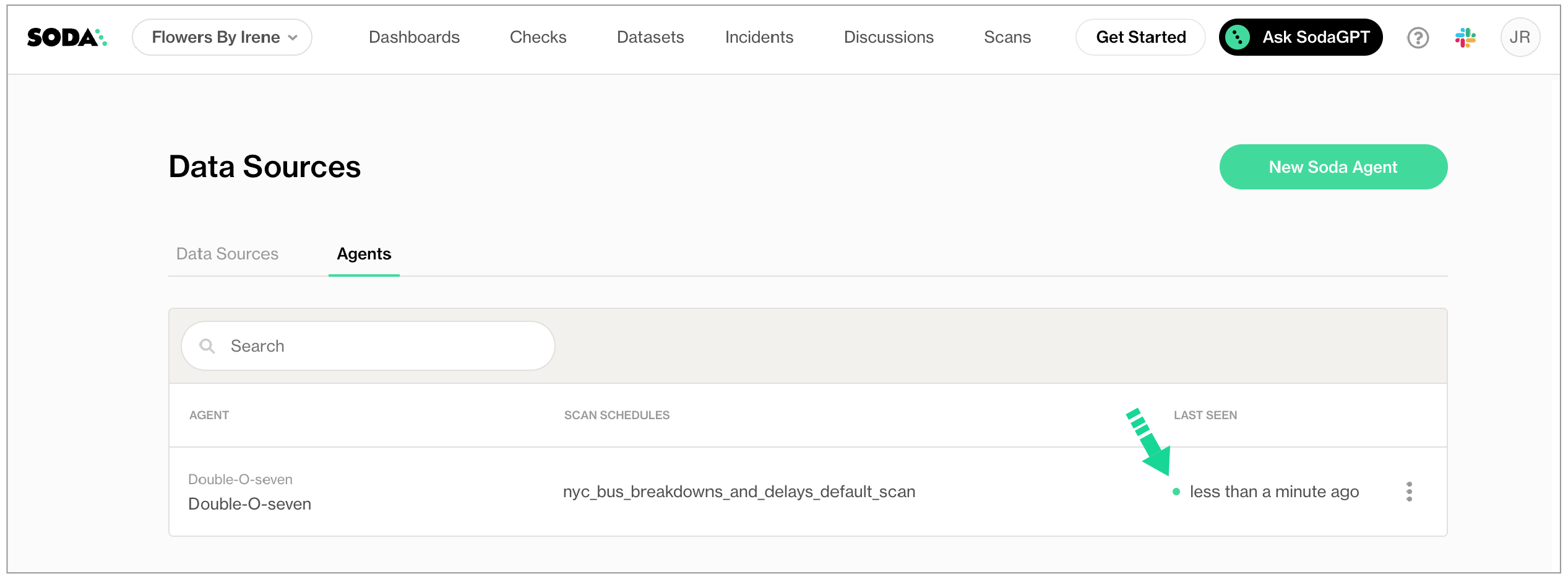Select the Agents tab

coord(364,254)
